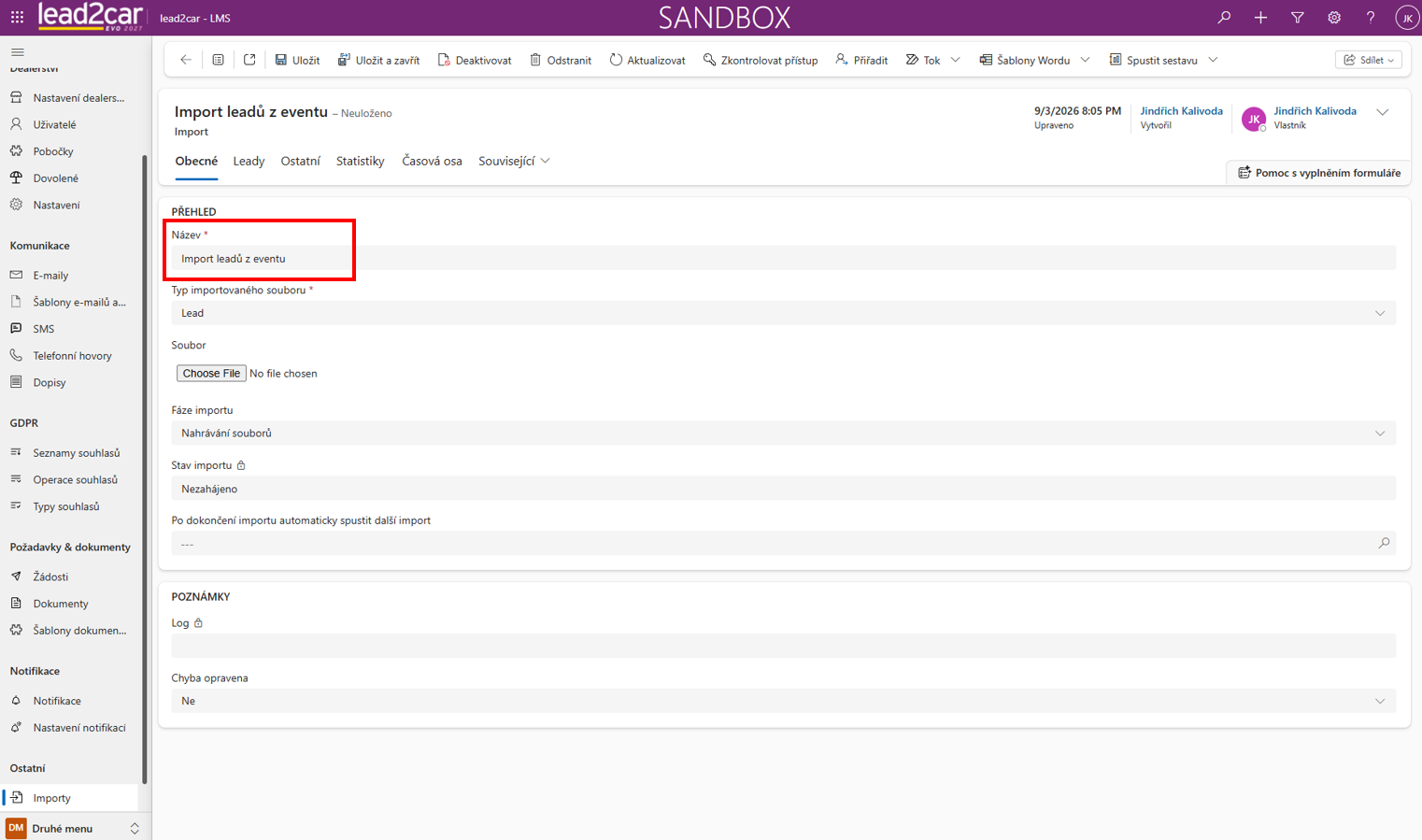Image resolution: width=1422 pixels, height=840 pixels.
Task: Open the Související tab menu
Action: pyautogui.click(x=514, y=161)
